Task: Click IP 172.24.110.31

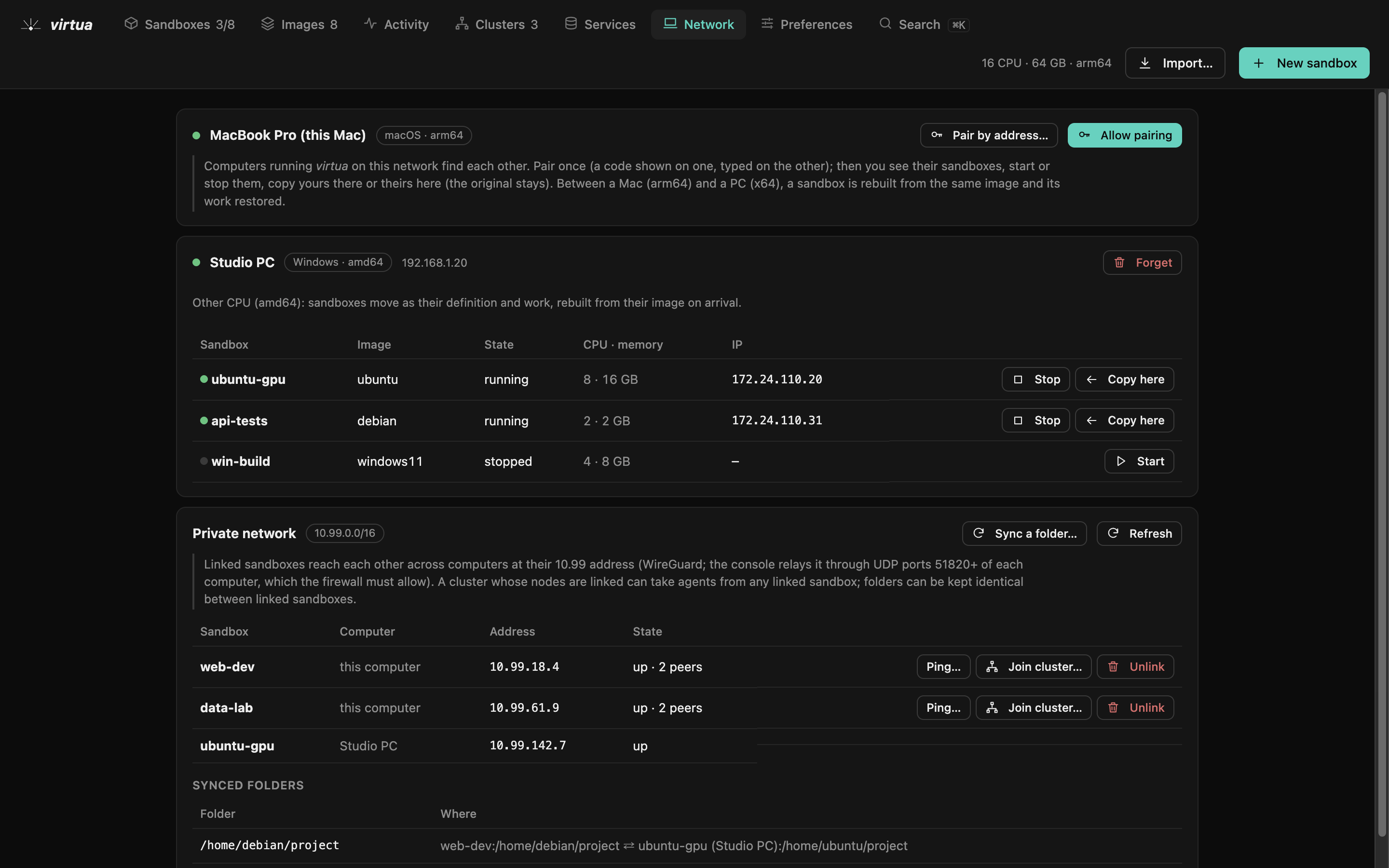Action: 776,421
